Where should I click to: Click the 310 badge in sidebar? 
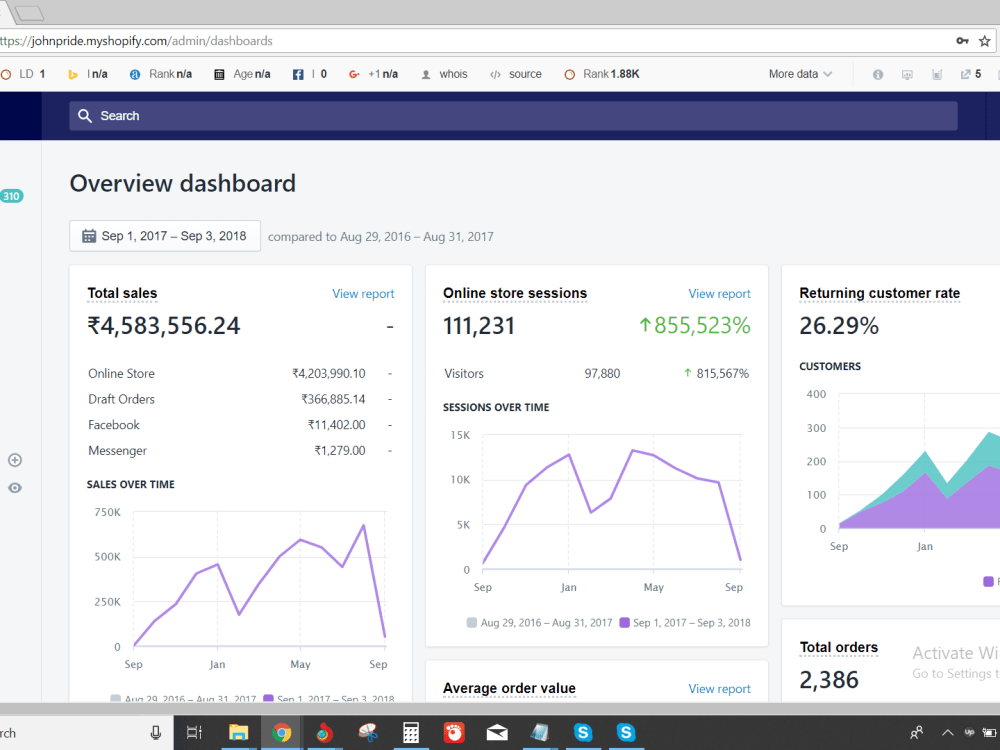click(x=11, y=196)
